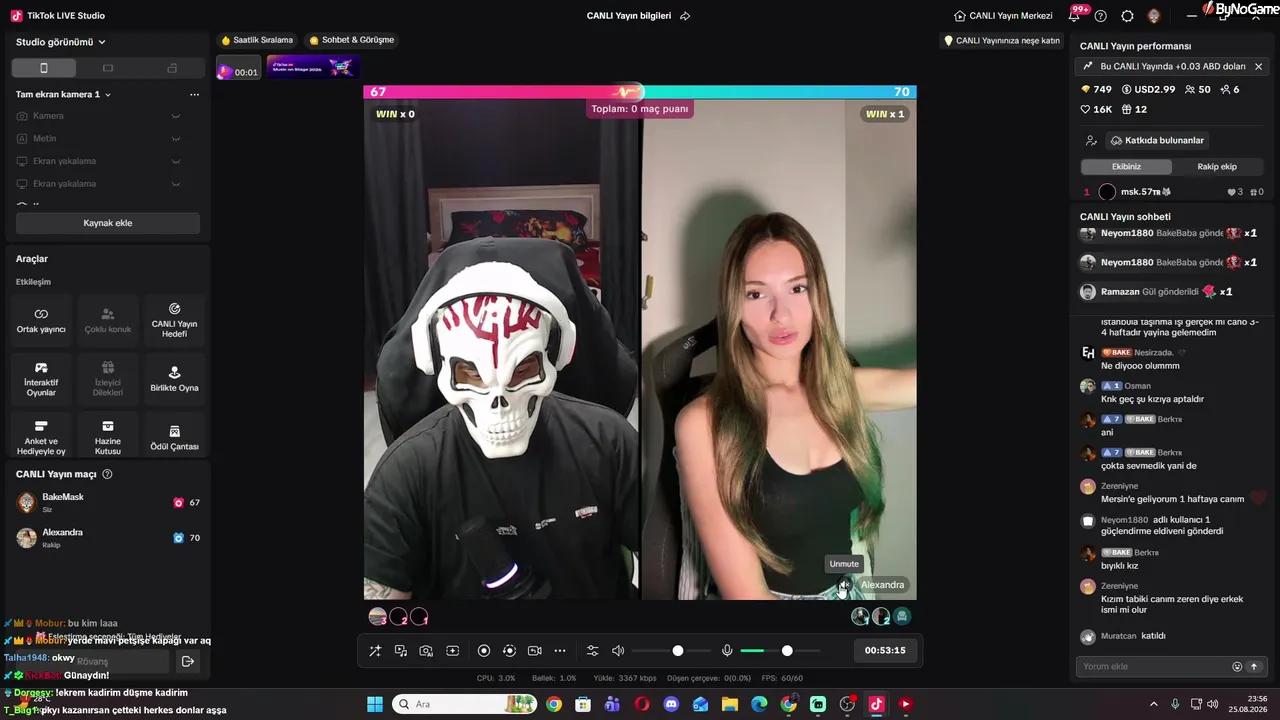Adjust the speaker volume slider handle
The height and width of the screenshot is (720, 1280).
coord(678,651)
